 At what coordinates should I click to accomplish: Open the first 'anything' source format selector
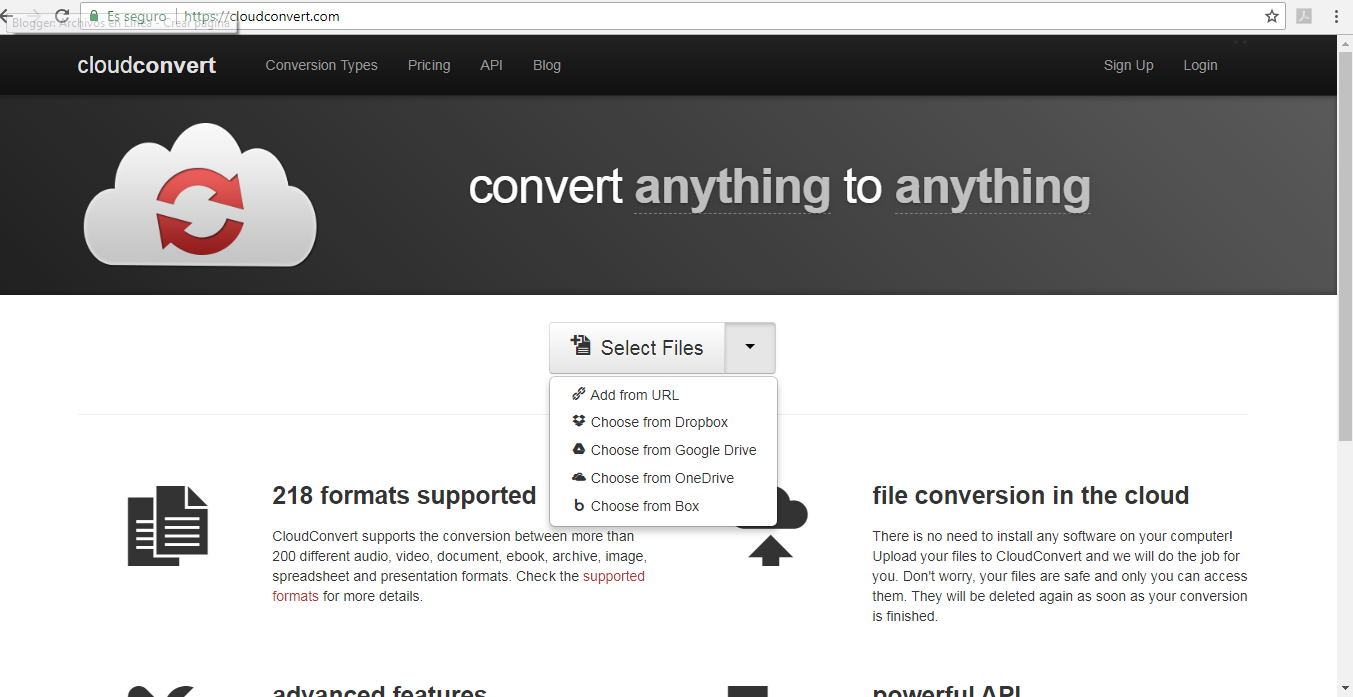[732, 187]
